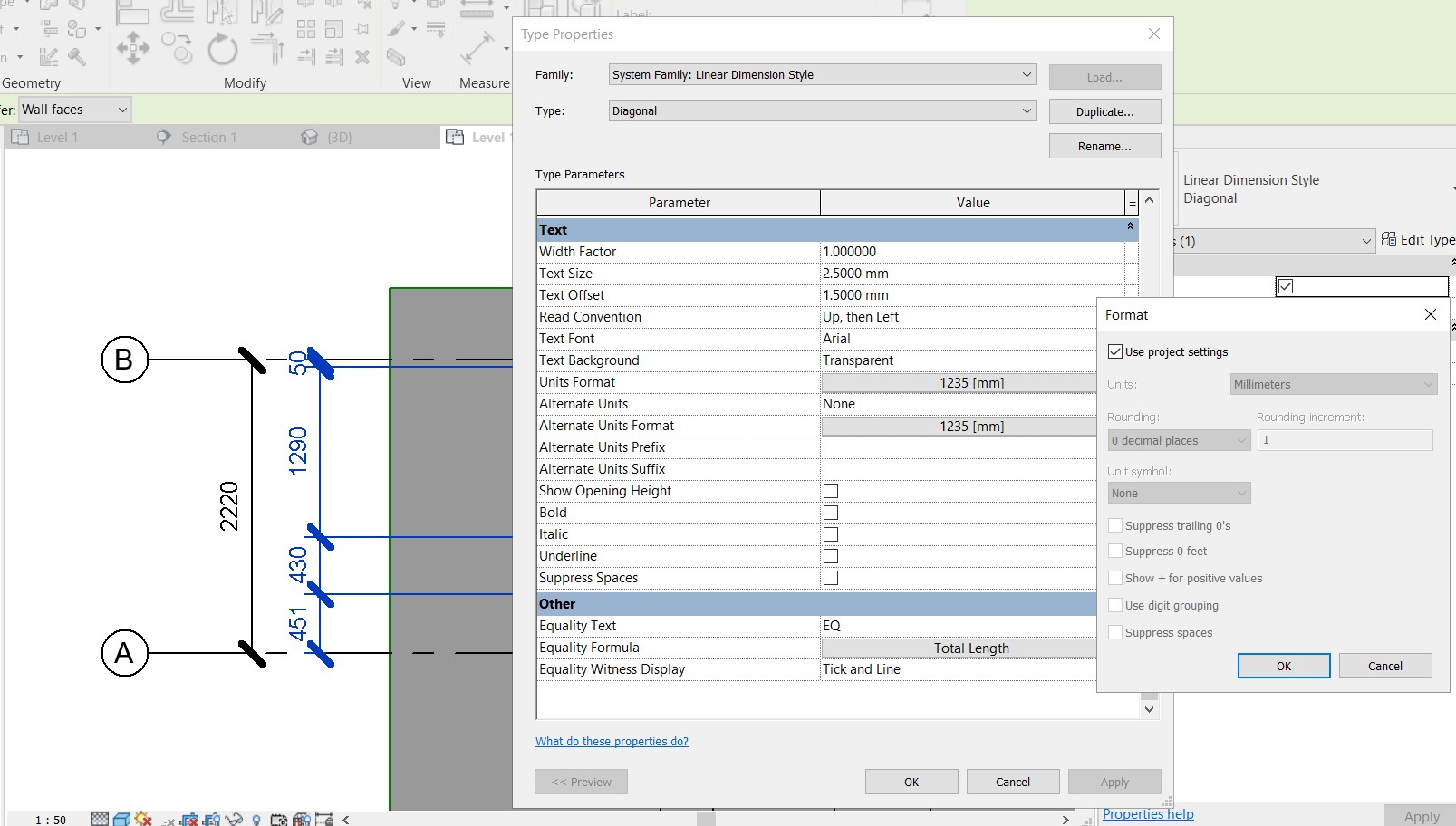Toggle the Underline checkbox
1456x826 pixels.
[831, 556]
